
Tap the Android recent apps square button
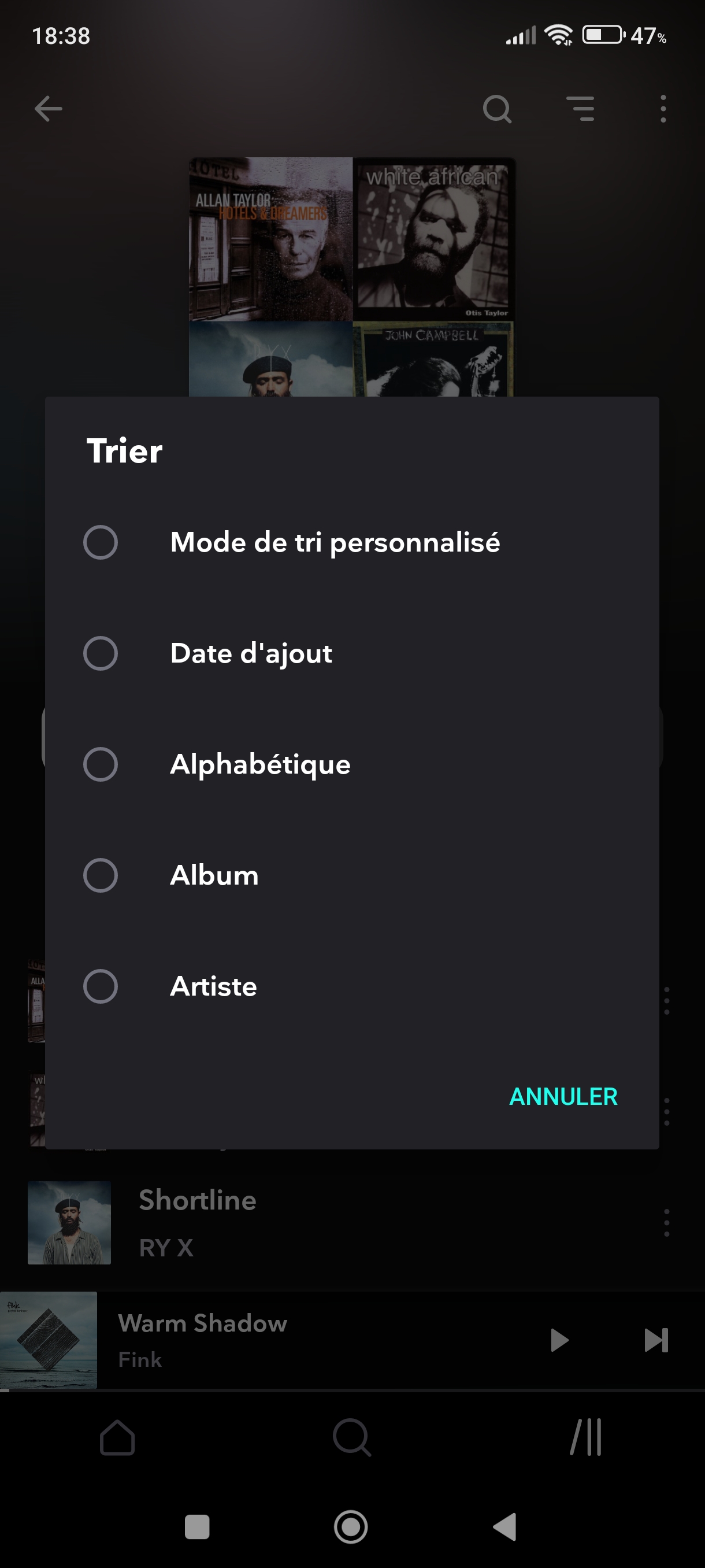pyautogui.click(x=196, y=1526)
